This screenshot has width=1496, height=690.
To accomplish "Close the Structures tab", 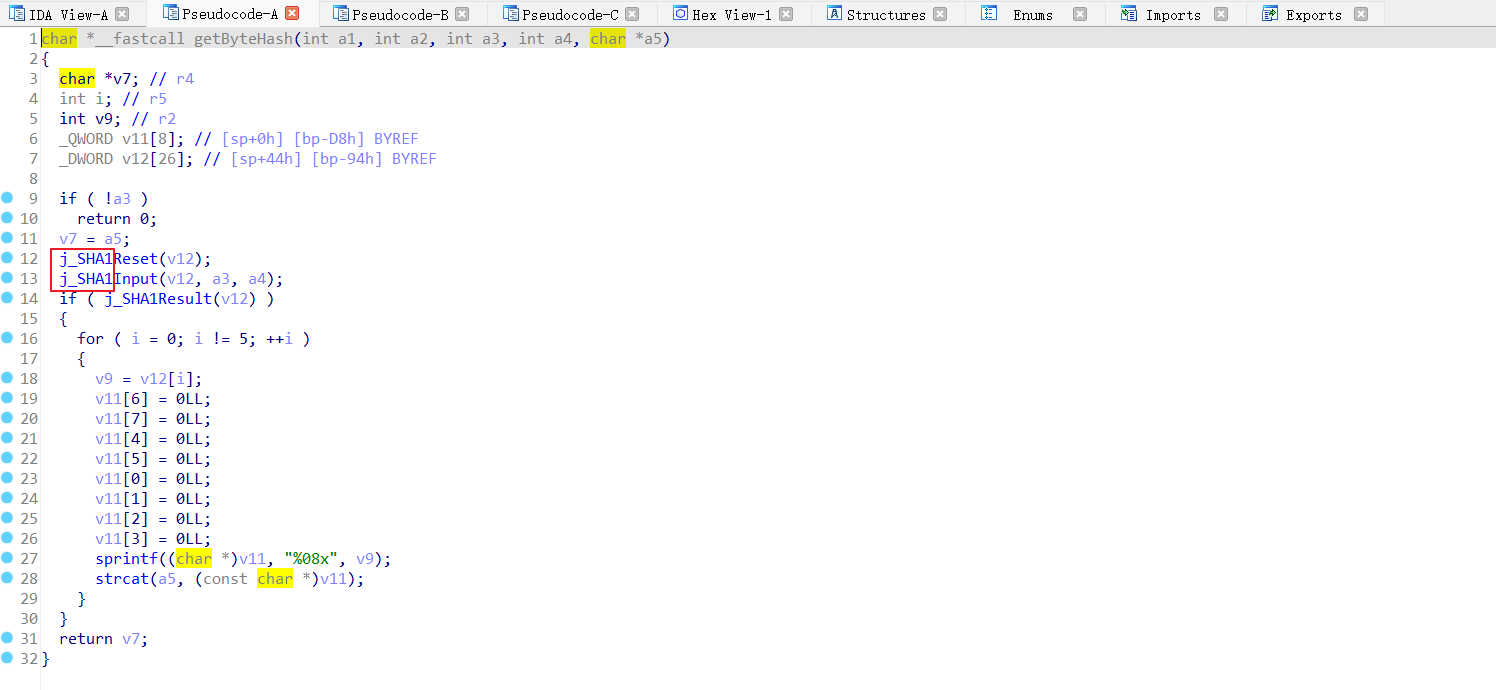I will 940,14.
